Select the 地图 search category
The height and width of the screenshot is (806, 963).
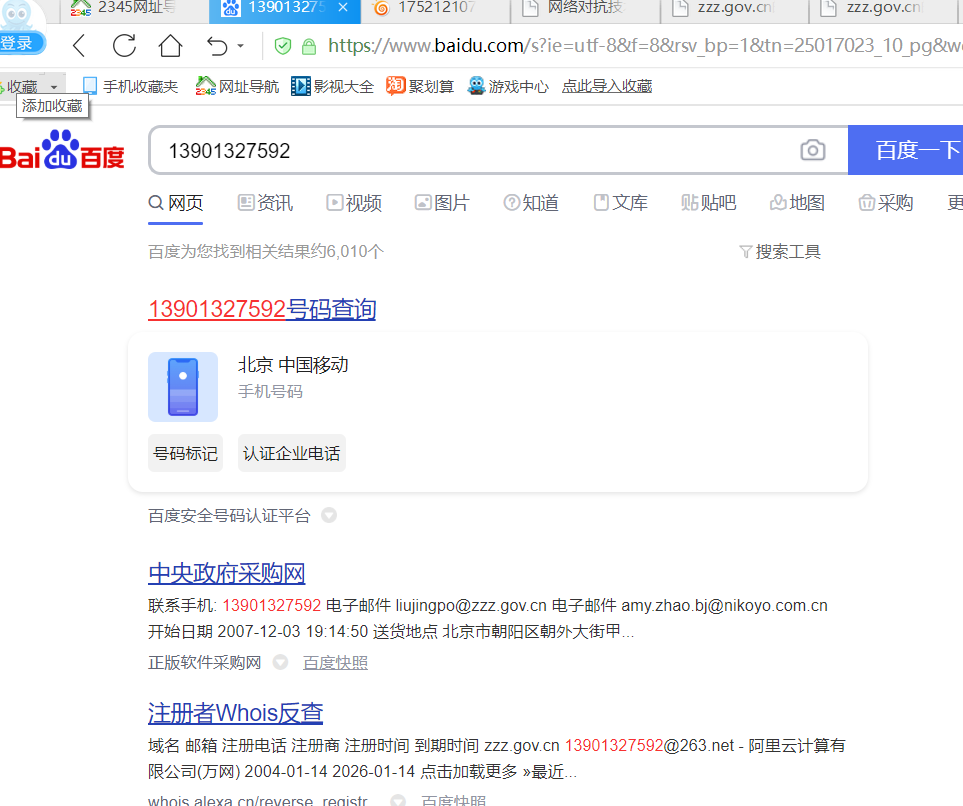tap(797, 203)
